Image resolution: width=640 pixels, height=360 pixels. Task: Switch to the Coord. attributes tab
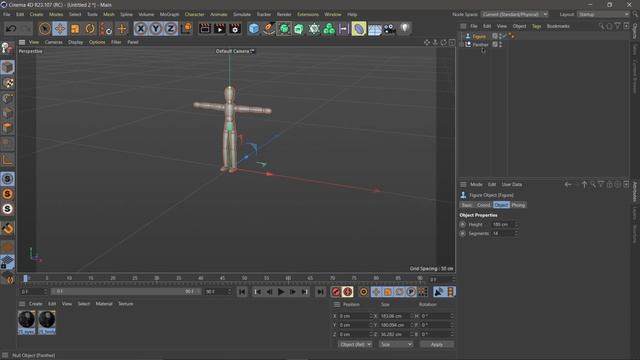coord(484,205)
